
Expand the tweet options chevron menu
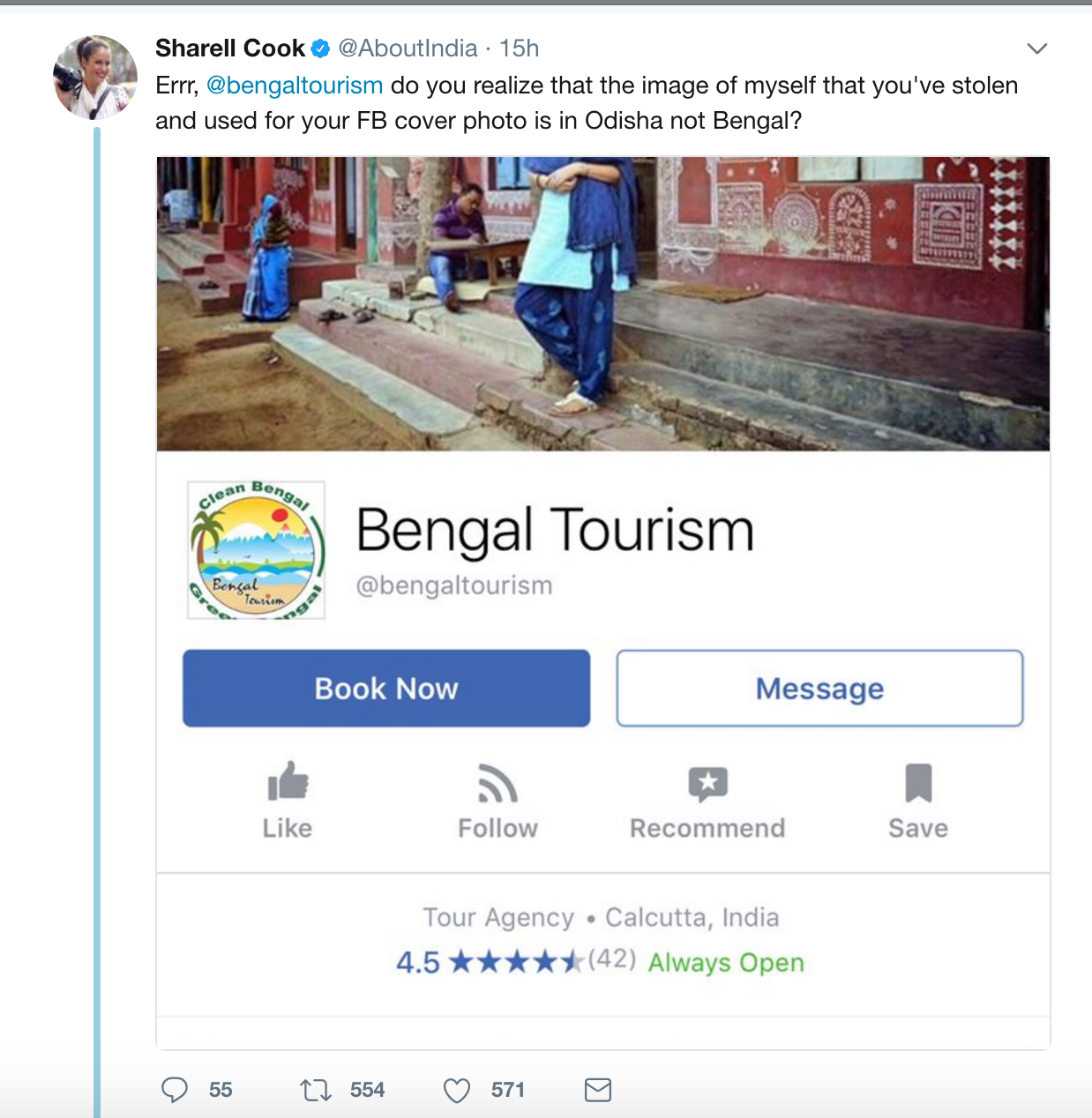coord(1037,48)
